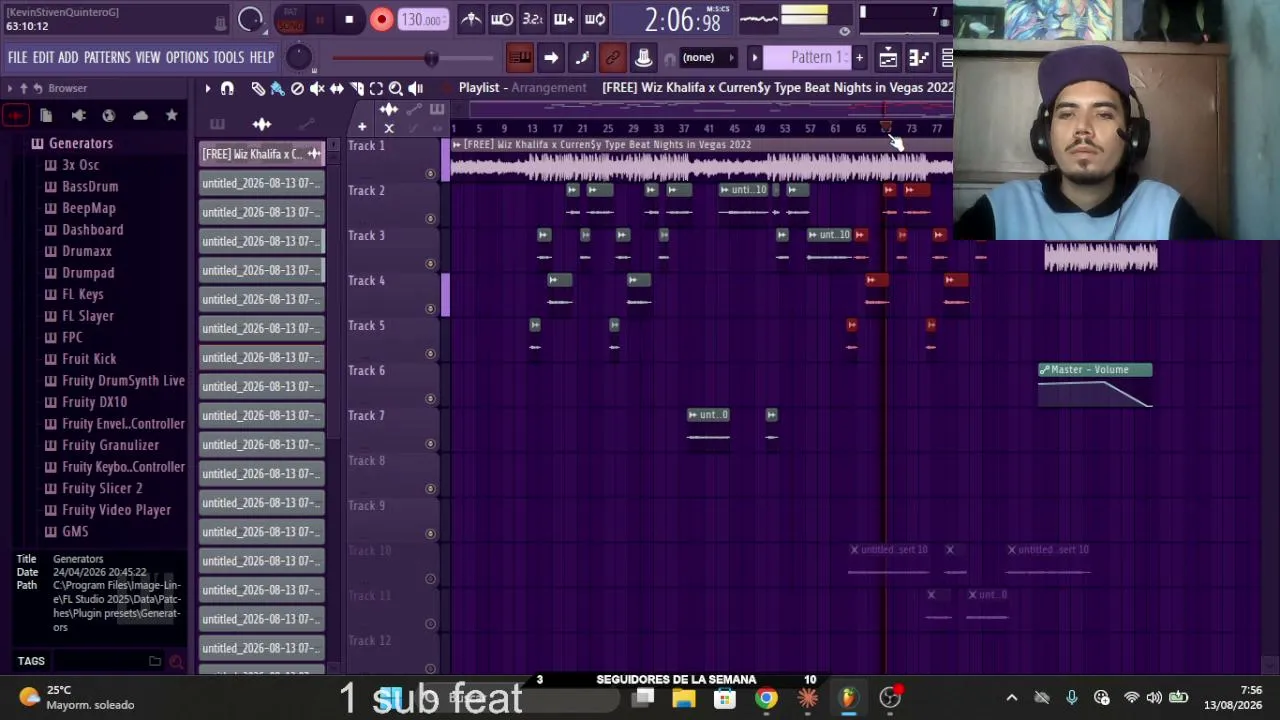Toggle the link/multilink controllers icon
1280x720 pixels.
(x=613, y=58)
